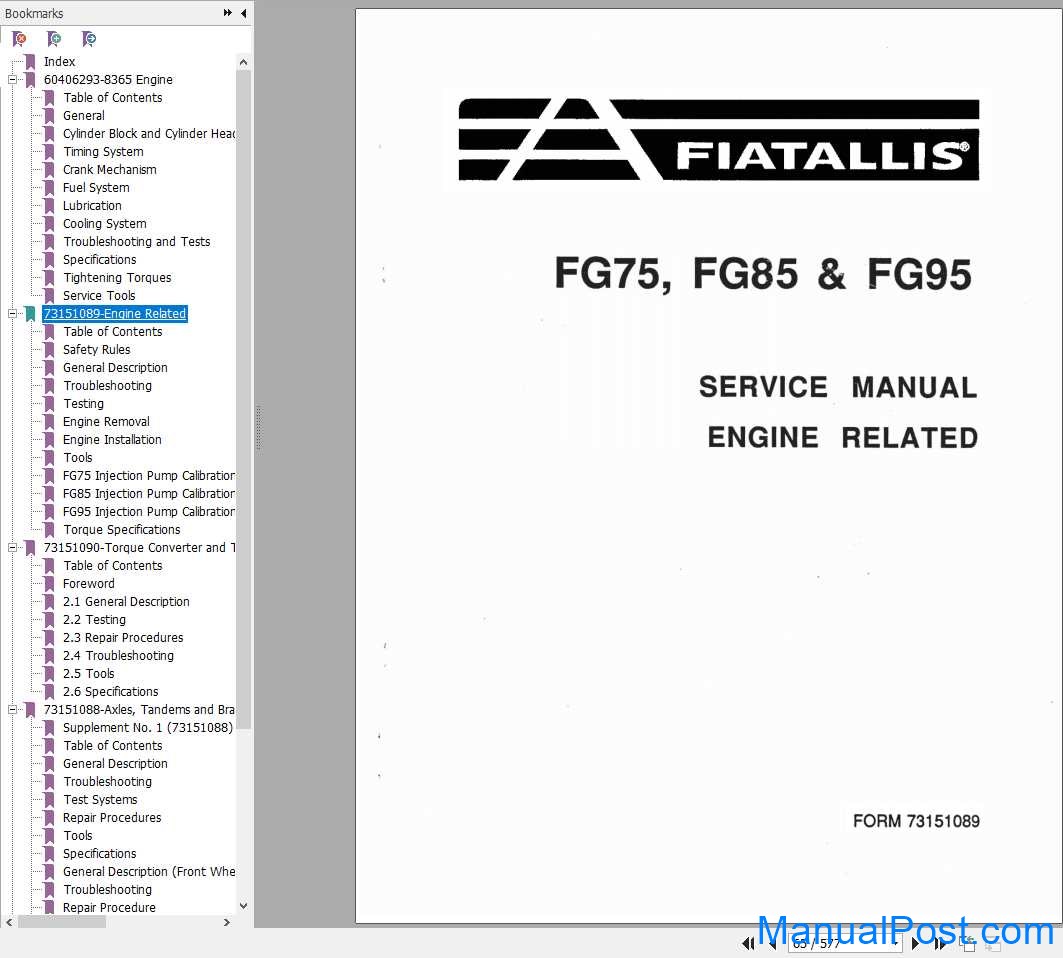Go to the previous page
Image resolution: width=1063 pixels, height=958 pixels.
pos(772,944)
